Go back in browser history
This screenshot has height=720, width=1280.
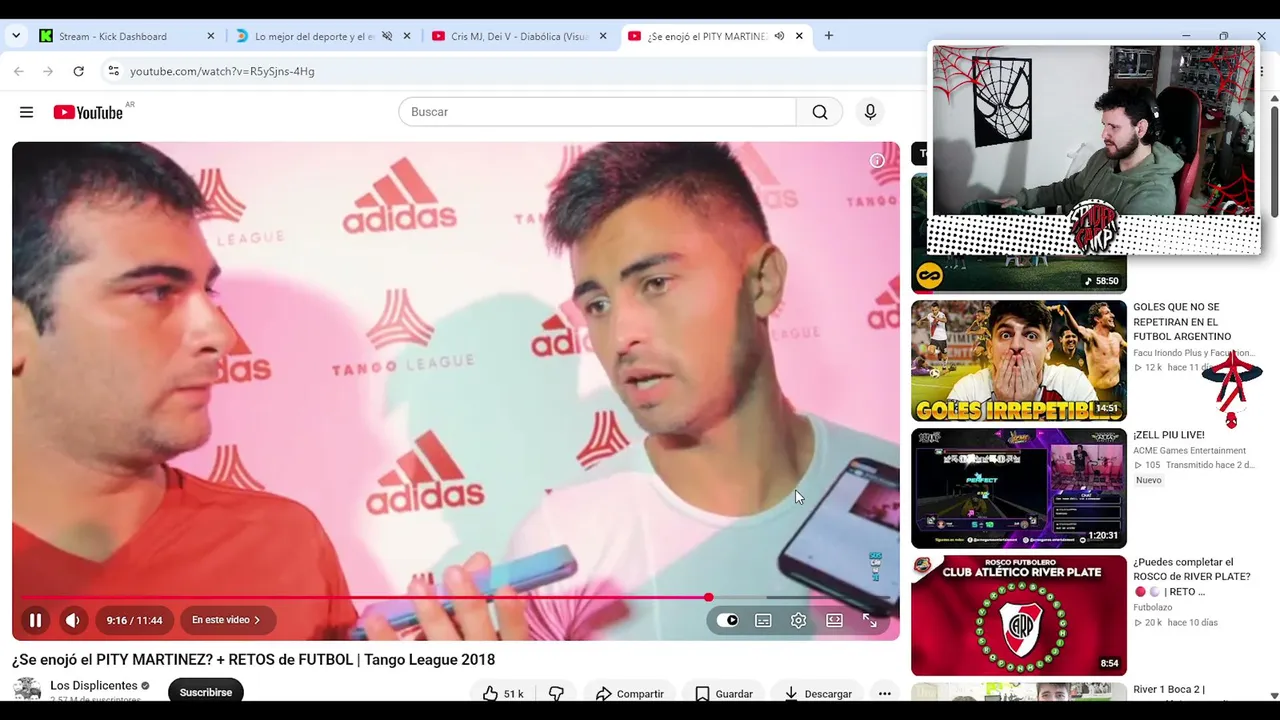tap(19, 71)
